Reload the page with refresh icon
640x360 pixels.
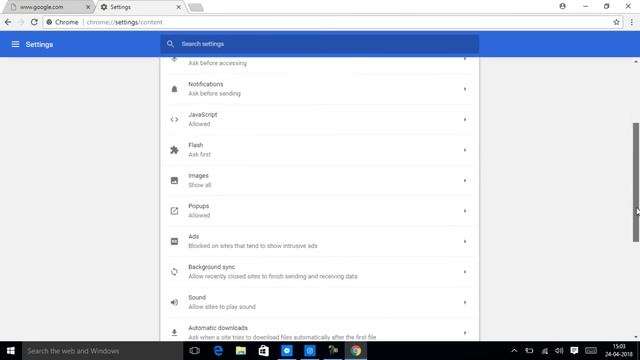pyautogui.click(x=34, y=22)
